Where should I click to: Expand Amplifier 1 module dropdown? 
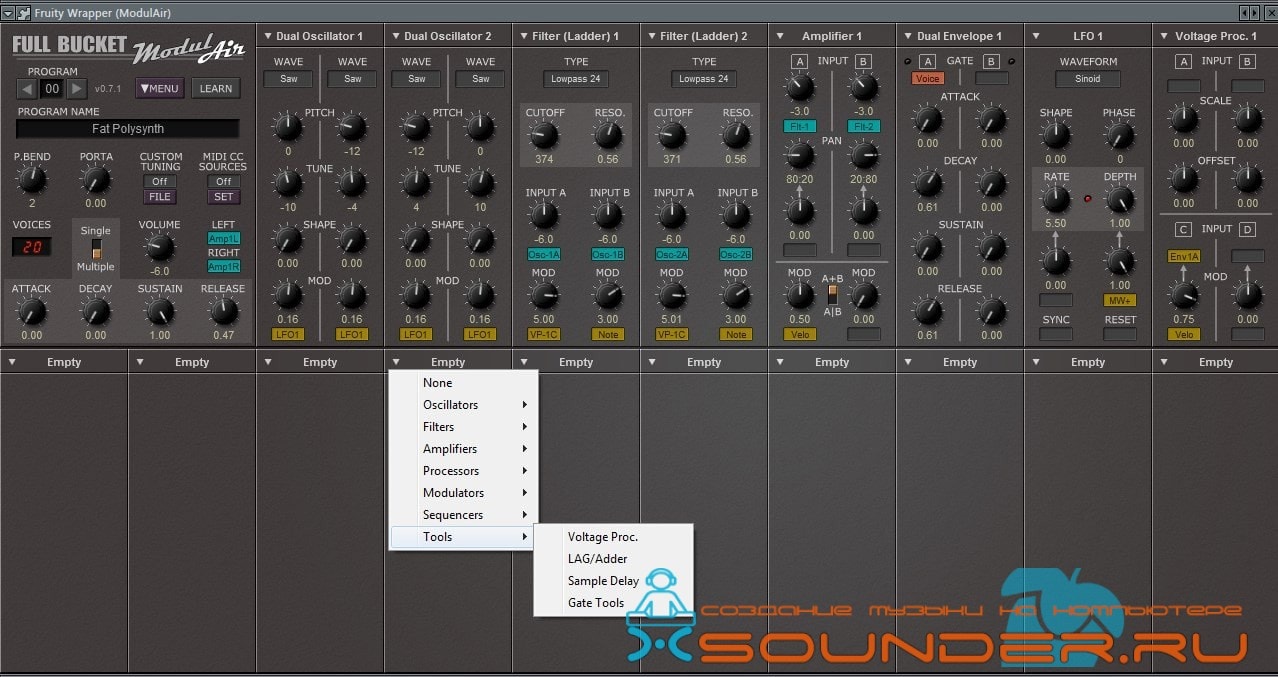779,36
